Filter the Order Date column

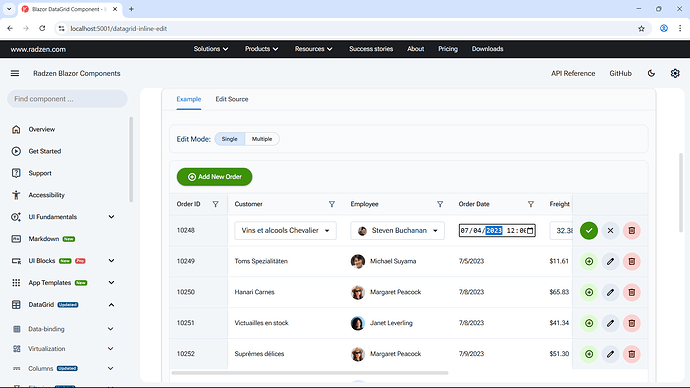531,204
